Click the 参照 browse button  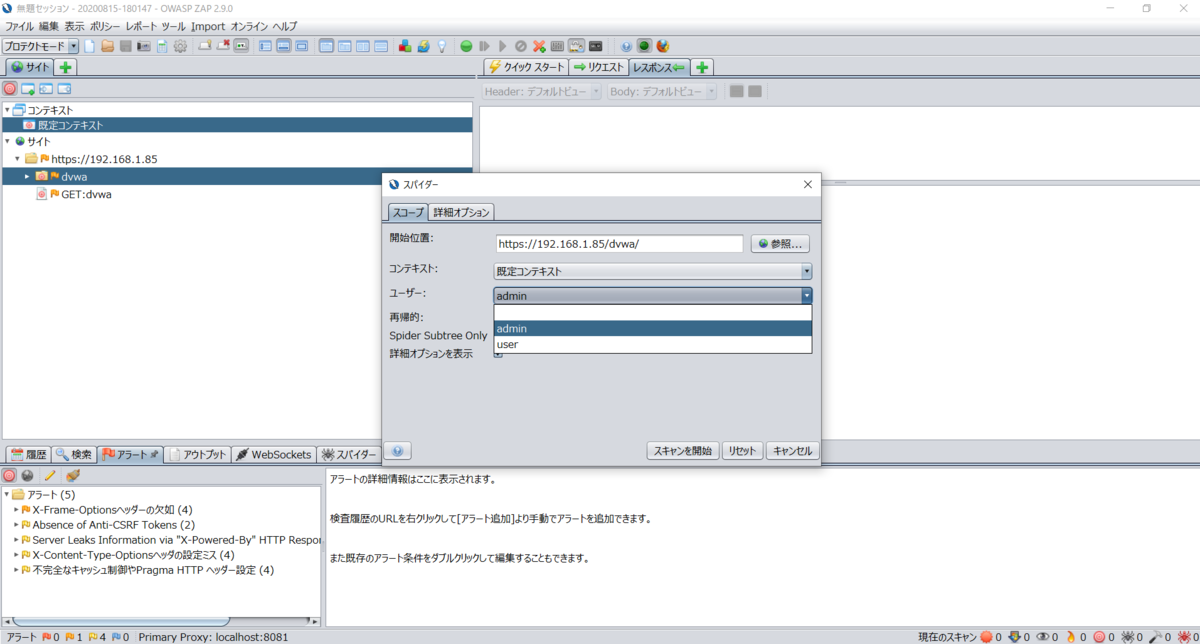click(x=780, y=243)
